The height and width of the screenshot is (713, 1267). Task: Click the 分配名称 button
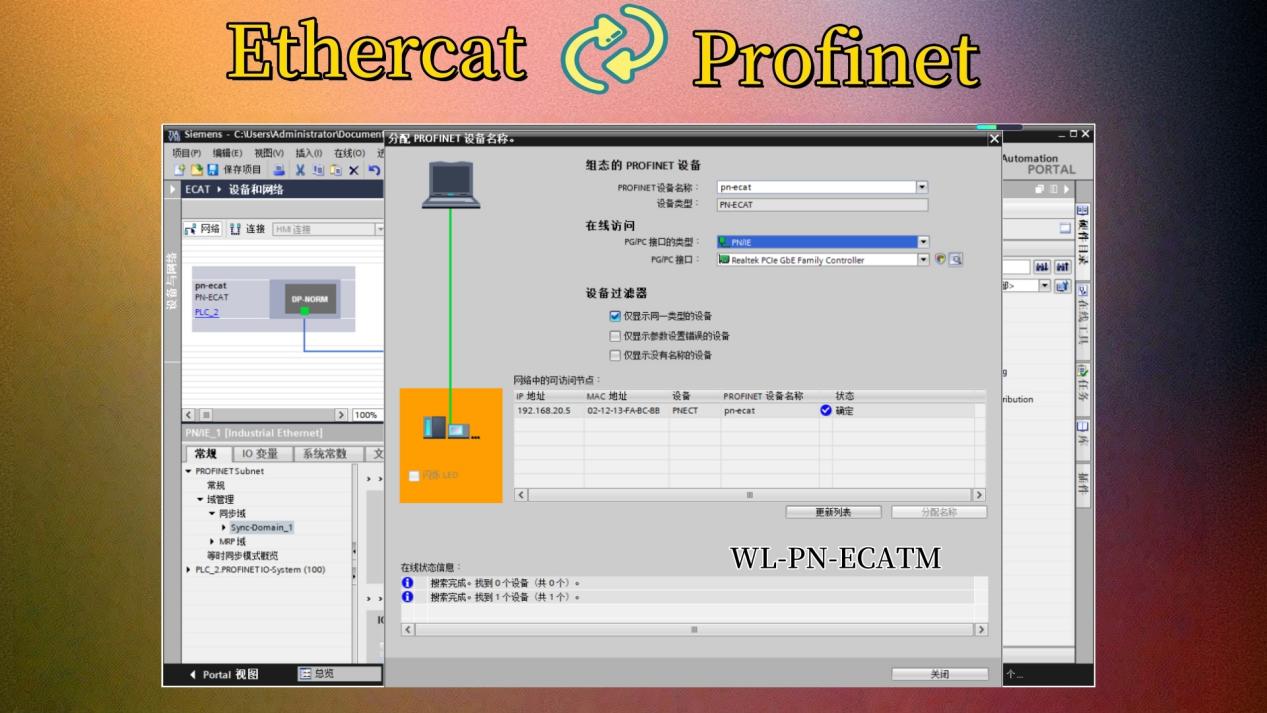(939, 512)
